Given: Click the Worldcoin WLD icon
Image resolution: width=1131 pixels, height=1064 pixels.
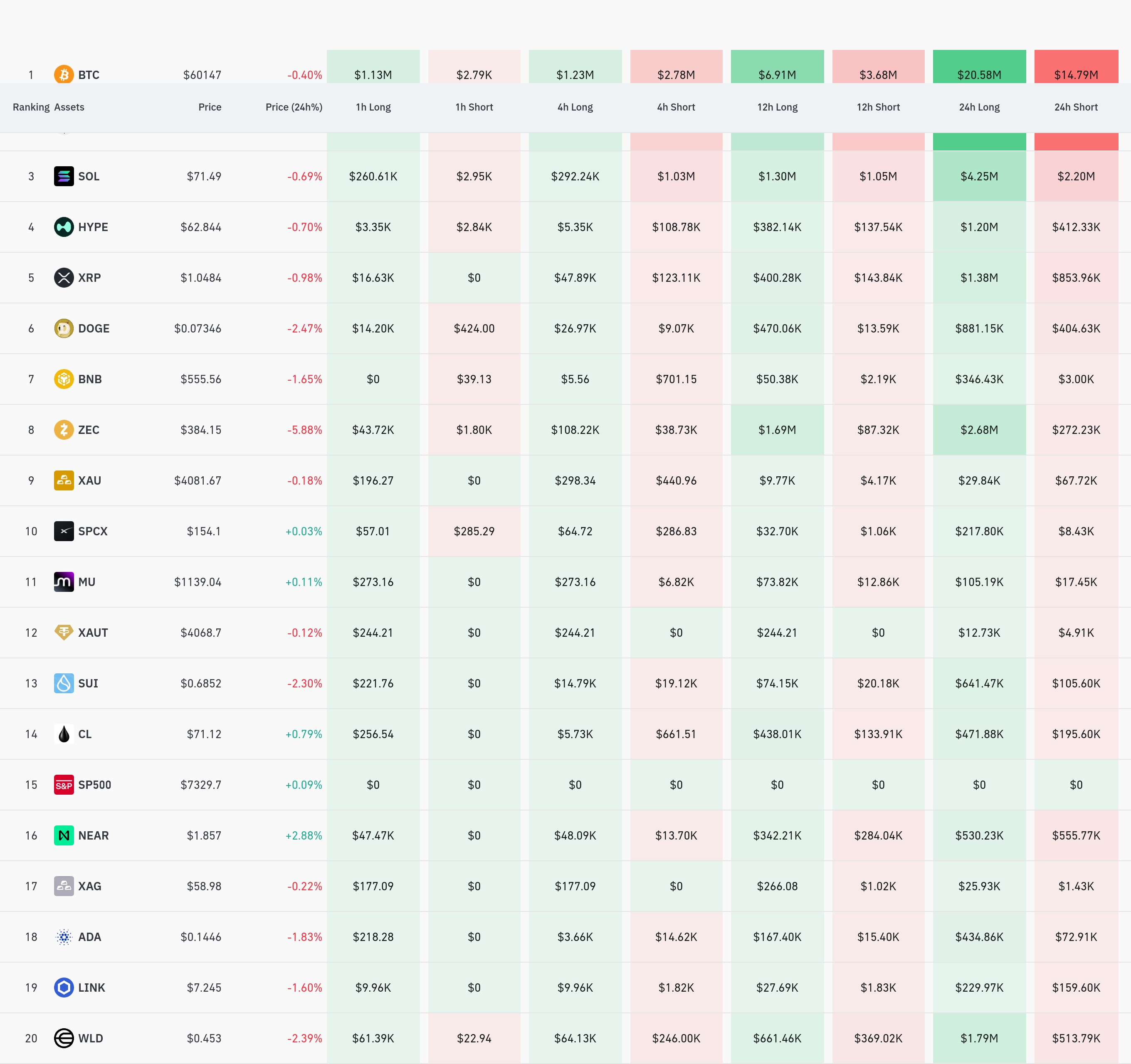Looking at the screenshot, I should (x=64, y=1038).
